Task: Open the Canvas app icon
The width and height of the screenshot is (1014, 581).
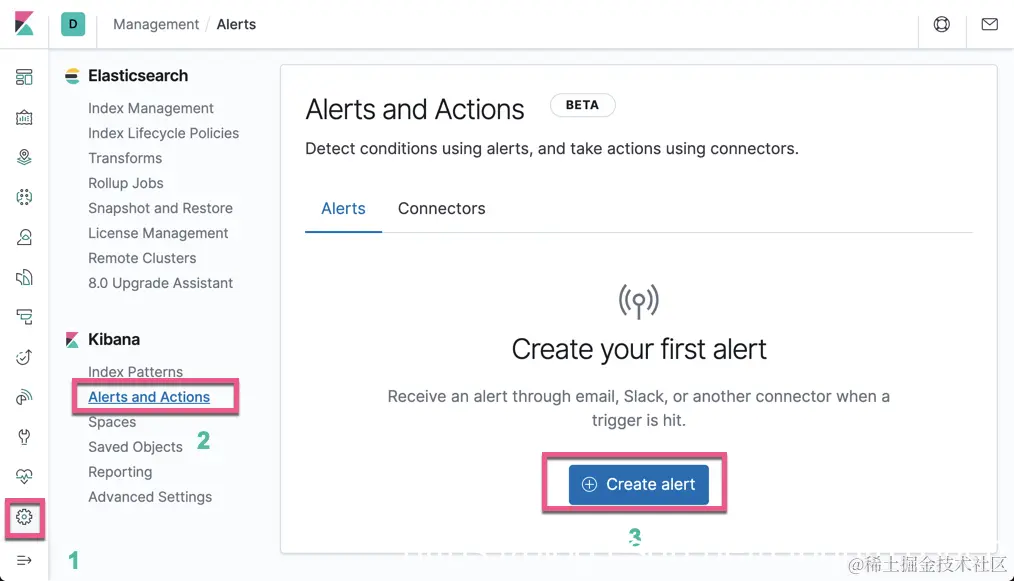Action: [24, 117]
